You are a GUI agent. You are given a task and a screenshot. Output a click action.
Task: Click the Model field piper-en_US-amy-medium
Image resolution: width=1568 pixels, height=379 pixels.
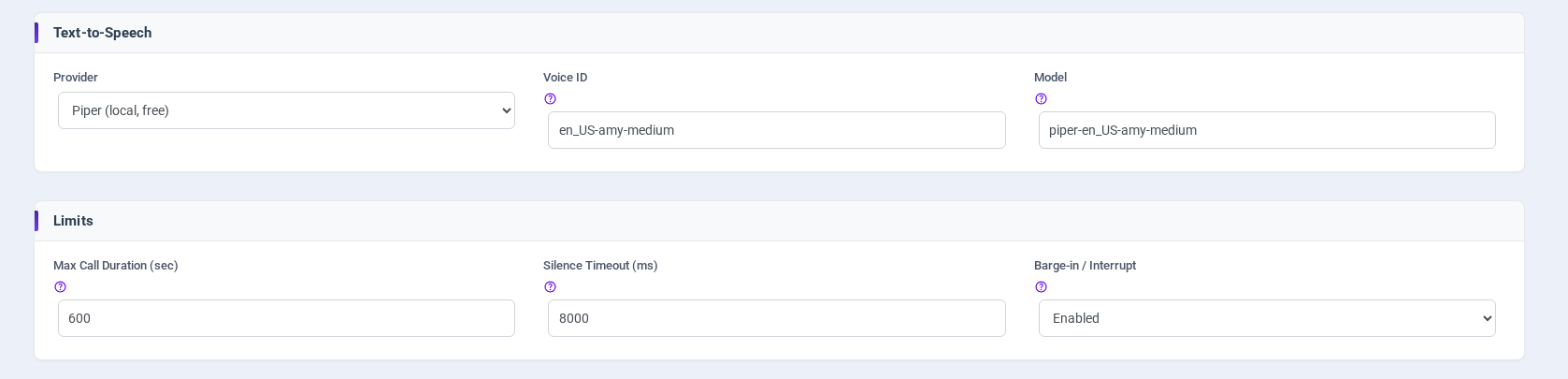click(x=1267, y=130)
